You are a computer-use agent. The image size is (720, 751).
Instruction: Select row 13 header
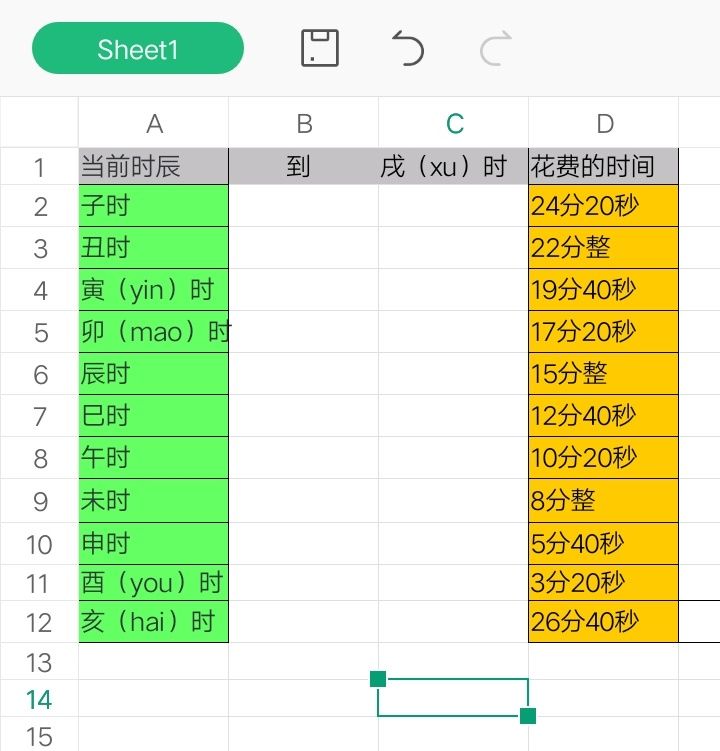[39, 662]
